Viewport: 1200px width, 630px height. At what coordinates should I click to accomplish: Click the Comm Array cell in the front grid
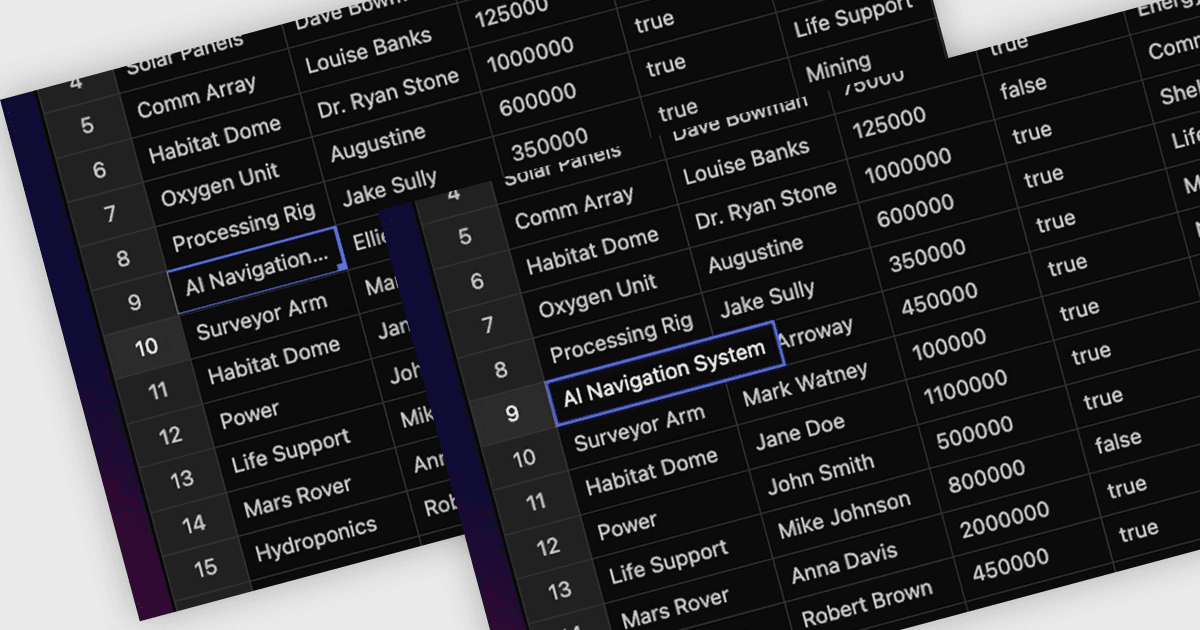[x=573, y=208]
